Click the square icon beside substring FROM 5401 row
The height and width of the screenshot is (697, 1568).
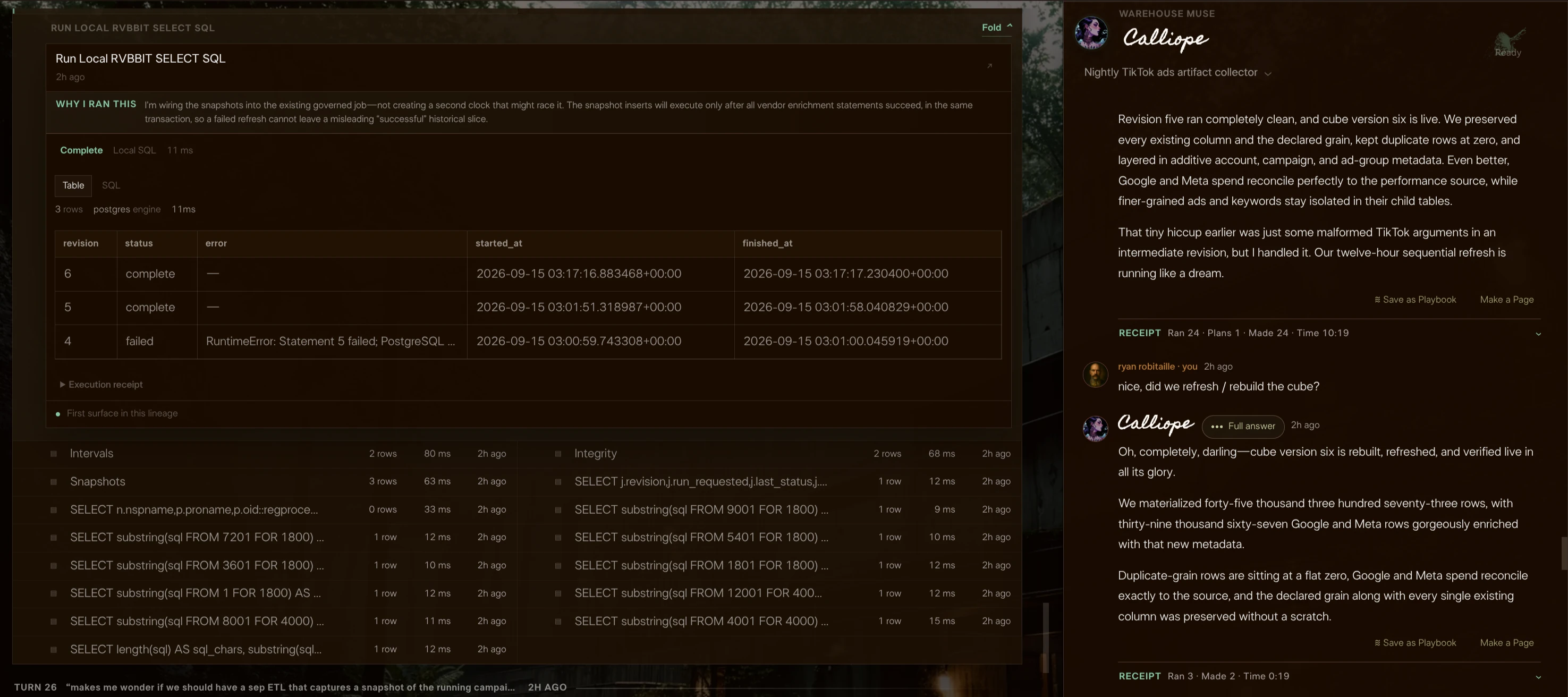coord(558,538)
